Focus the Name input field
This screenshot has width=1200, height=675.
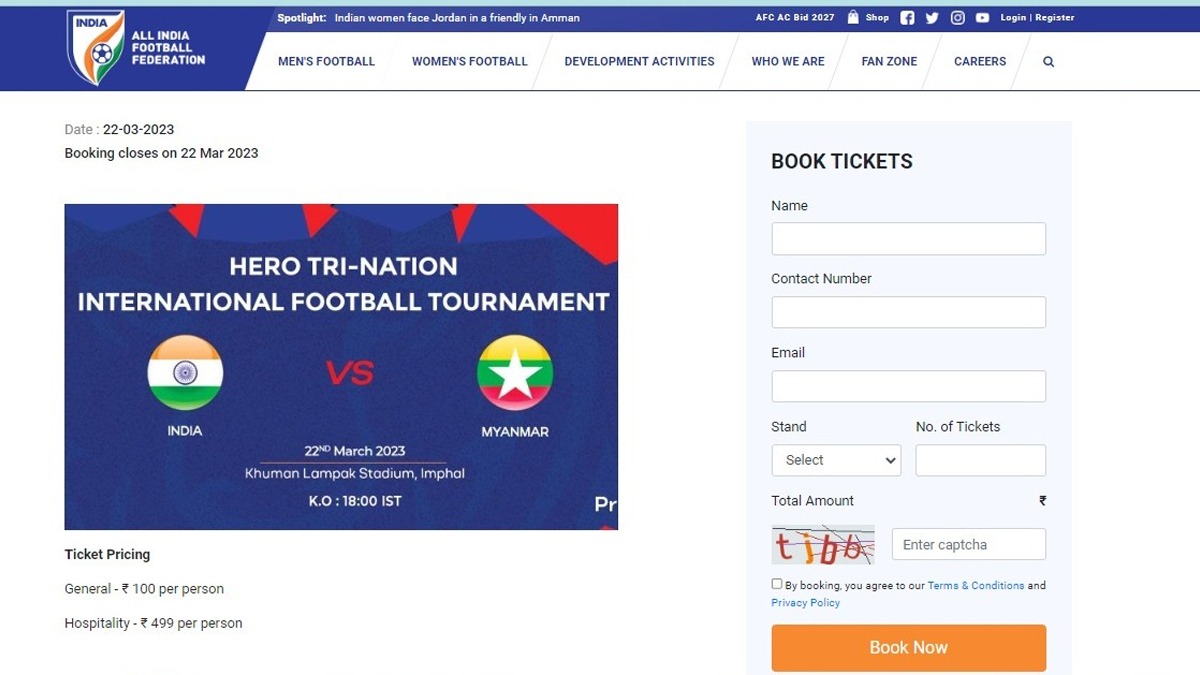(x=908, y=239)
